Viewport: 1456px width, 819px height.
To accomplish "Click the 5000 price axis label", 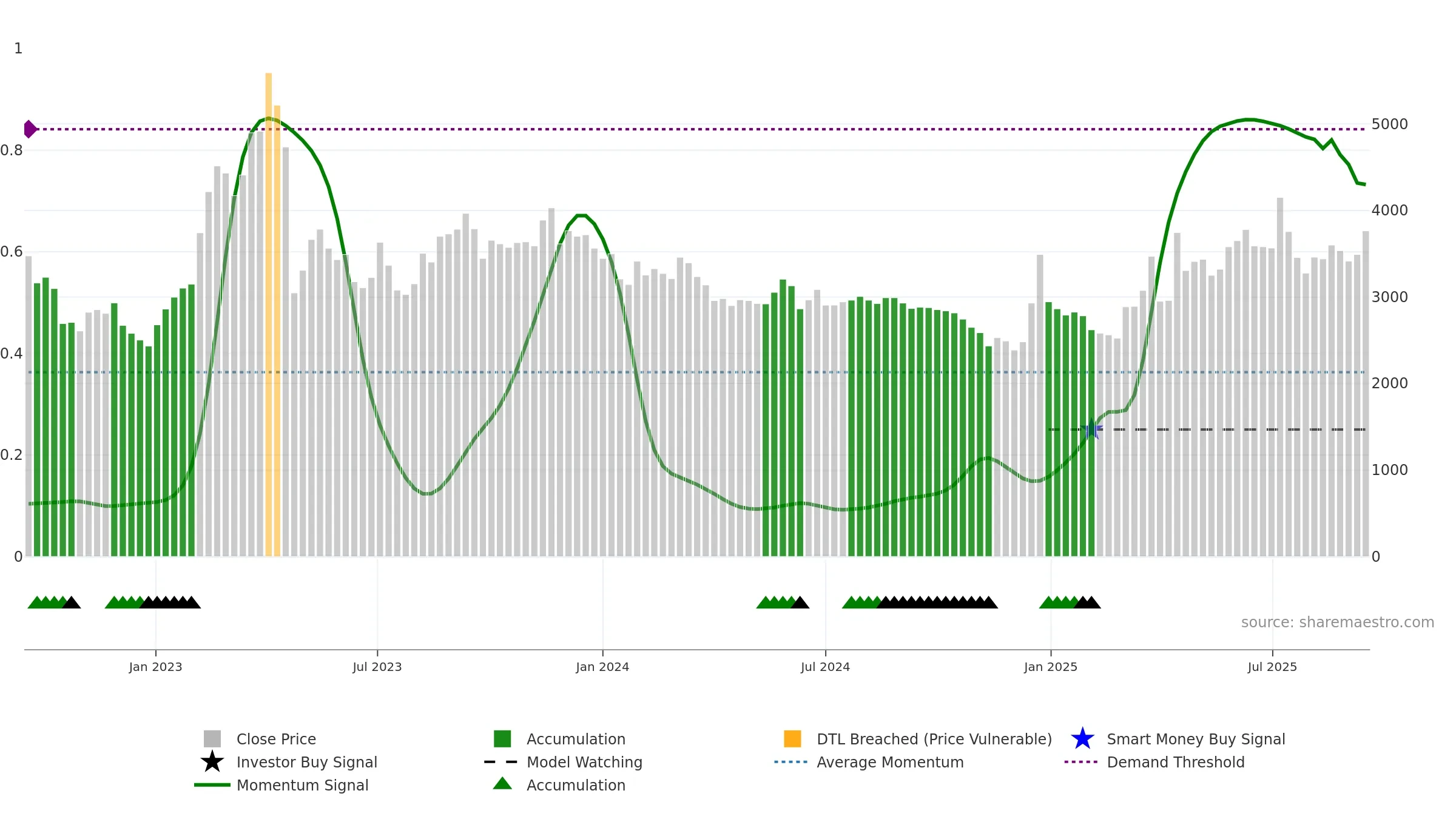I will [x=1389, y=124].
